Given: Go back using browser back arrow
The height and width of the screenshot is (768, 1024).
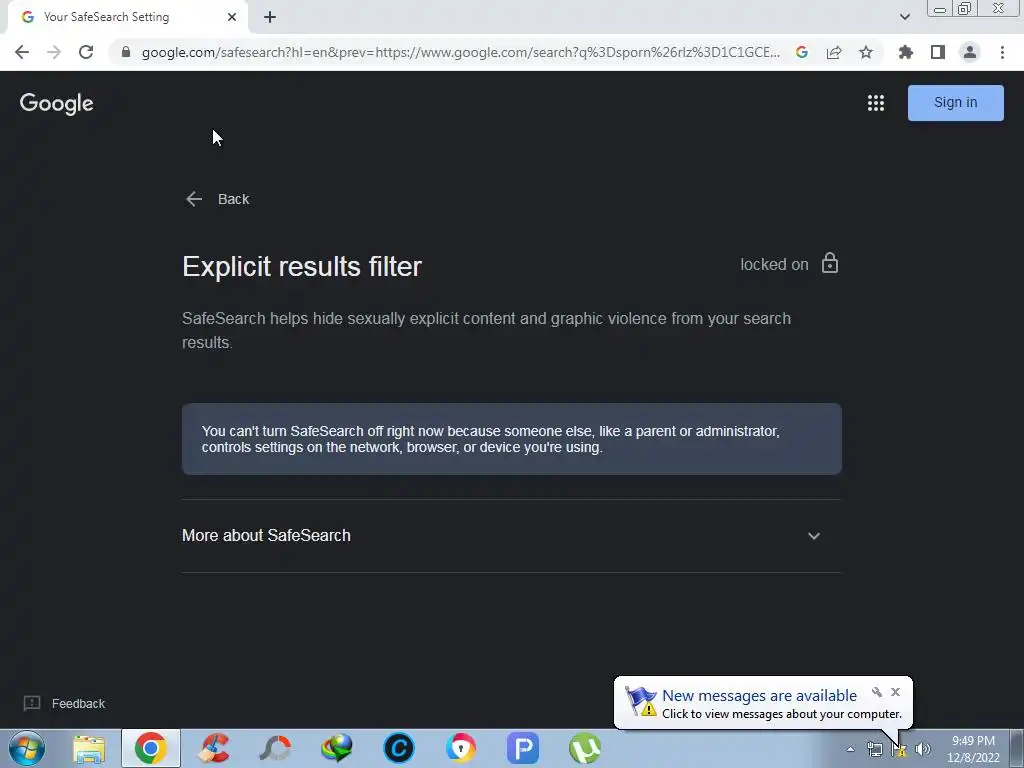Looking at the screenshot, I should pyautogui.click(x=22, y=52).
